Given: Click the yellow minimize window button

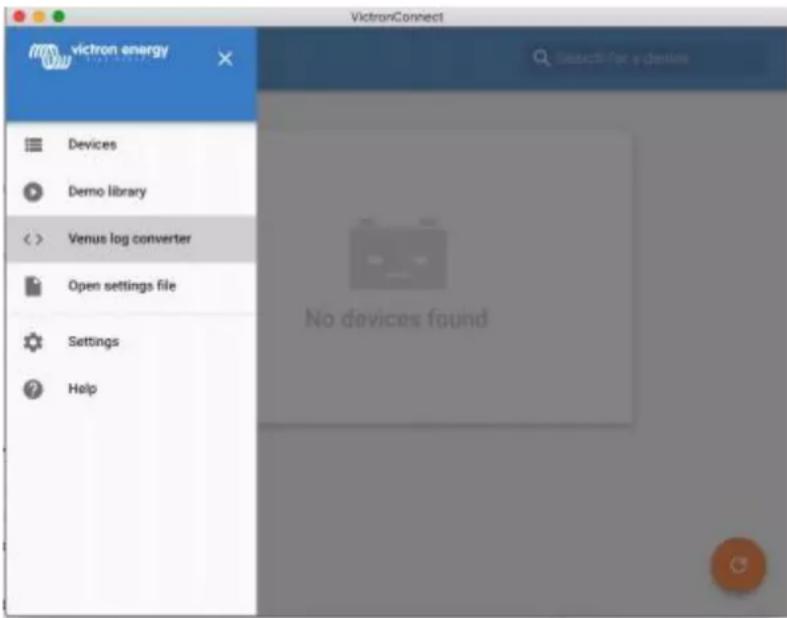Looking at the screenshot, I should tap(39, 17).
